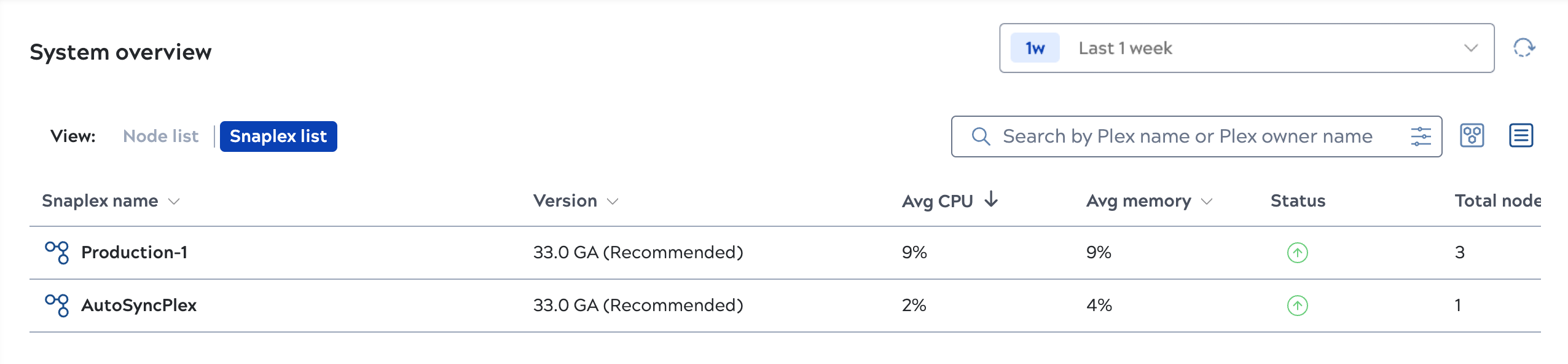Click AutoSyncPlex Snaplex nodes icon
Screen dimensions: 1568x364
[57, 305]
